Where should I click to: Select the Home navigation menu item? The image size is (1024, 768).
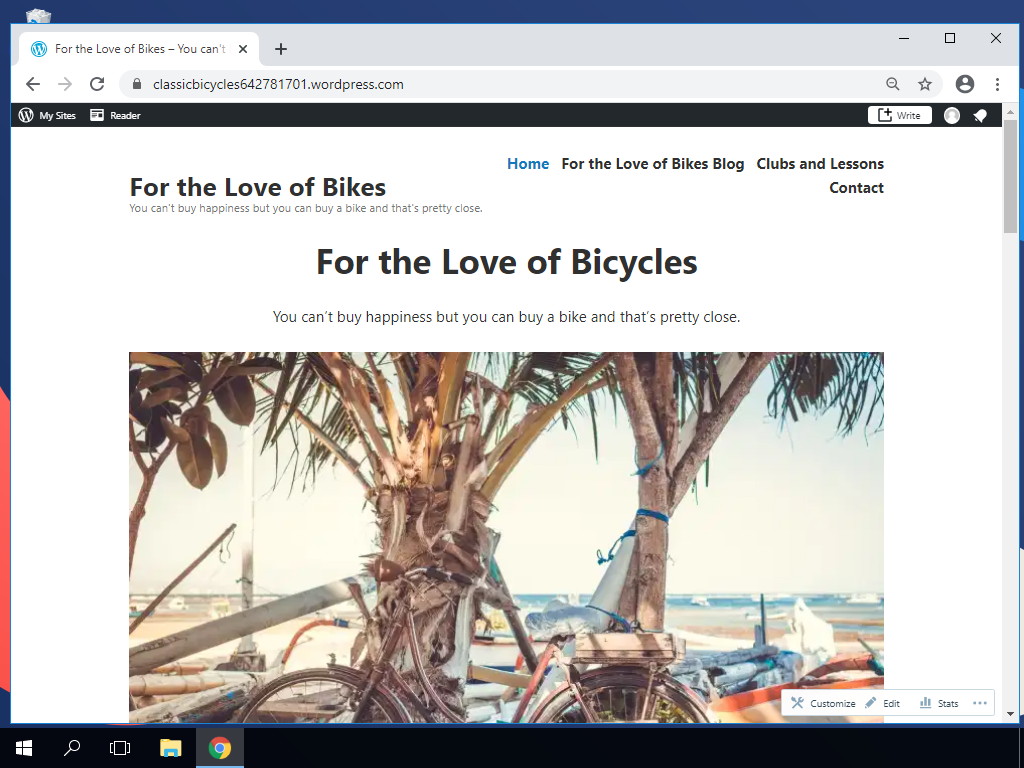pos(528,164)
